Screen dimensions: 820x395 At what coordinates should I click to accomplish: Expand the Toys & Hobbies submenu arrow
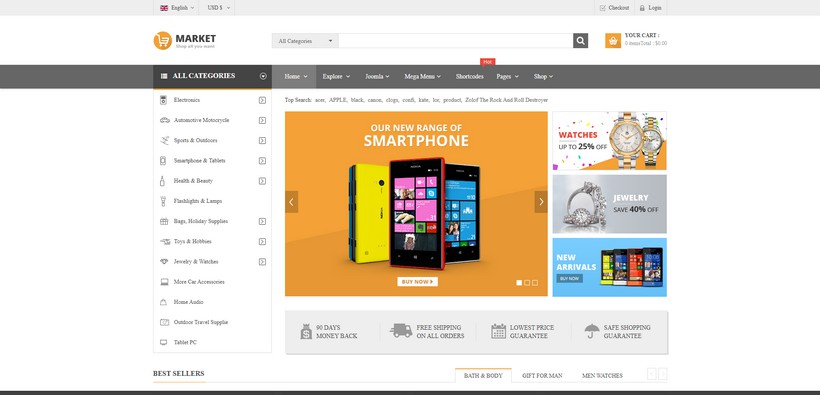(x=263, y=242)
